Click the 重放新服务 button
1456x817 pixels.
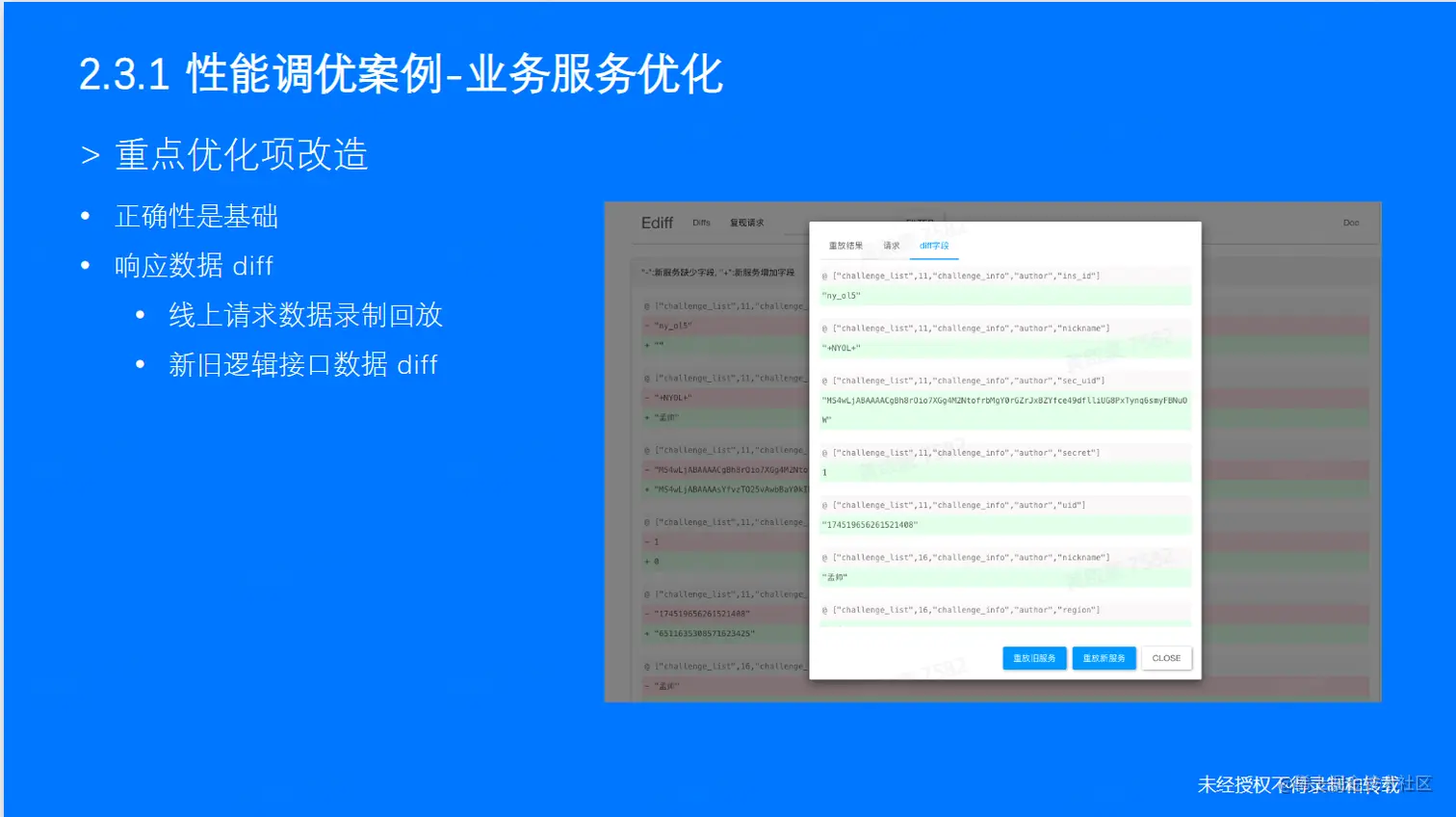pyautogui.click(x=1103, y=658)
